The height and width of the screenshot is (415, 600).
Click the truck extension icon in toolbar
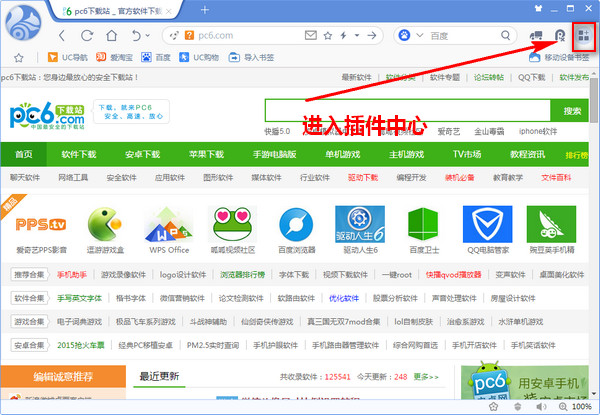pos(536,36)
